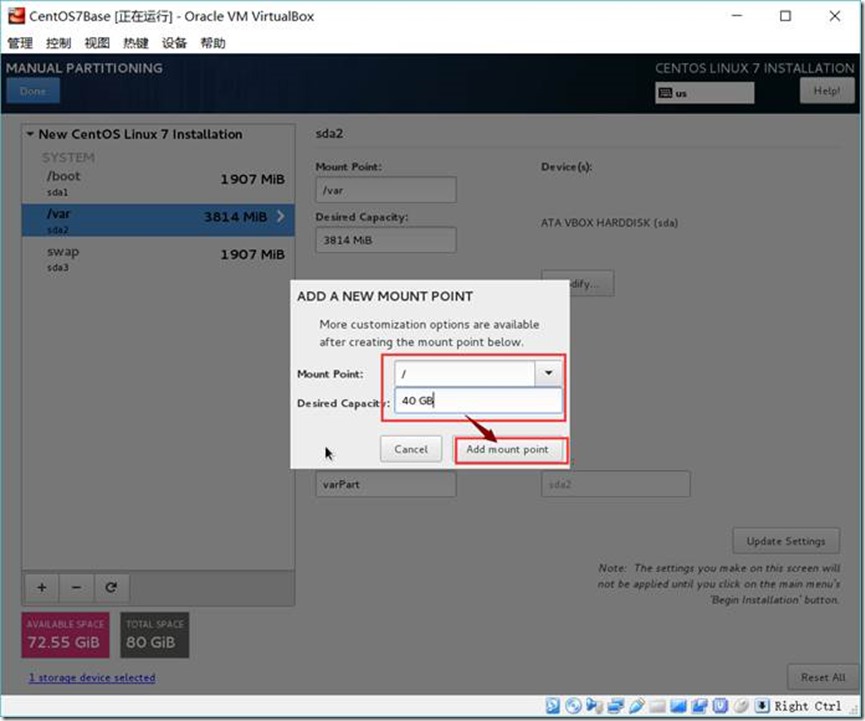Open the 帮助 menu
This screenshot has width=865, height=721.
pos(213,42)
